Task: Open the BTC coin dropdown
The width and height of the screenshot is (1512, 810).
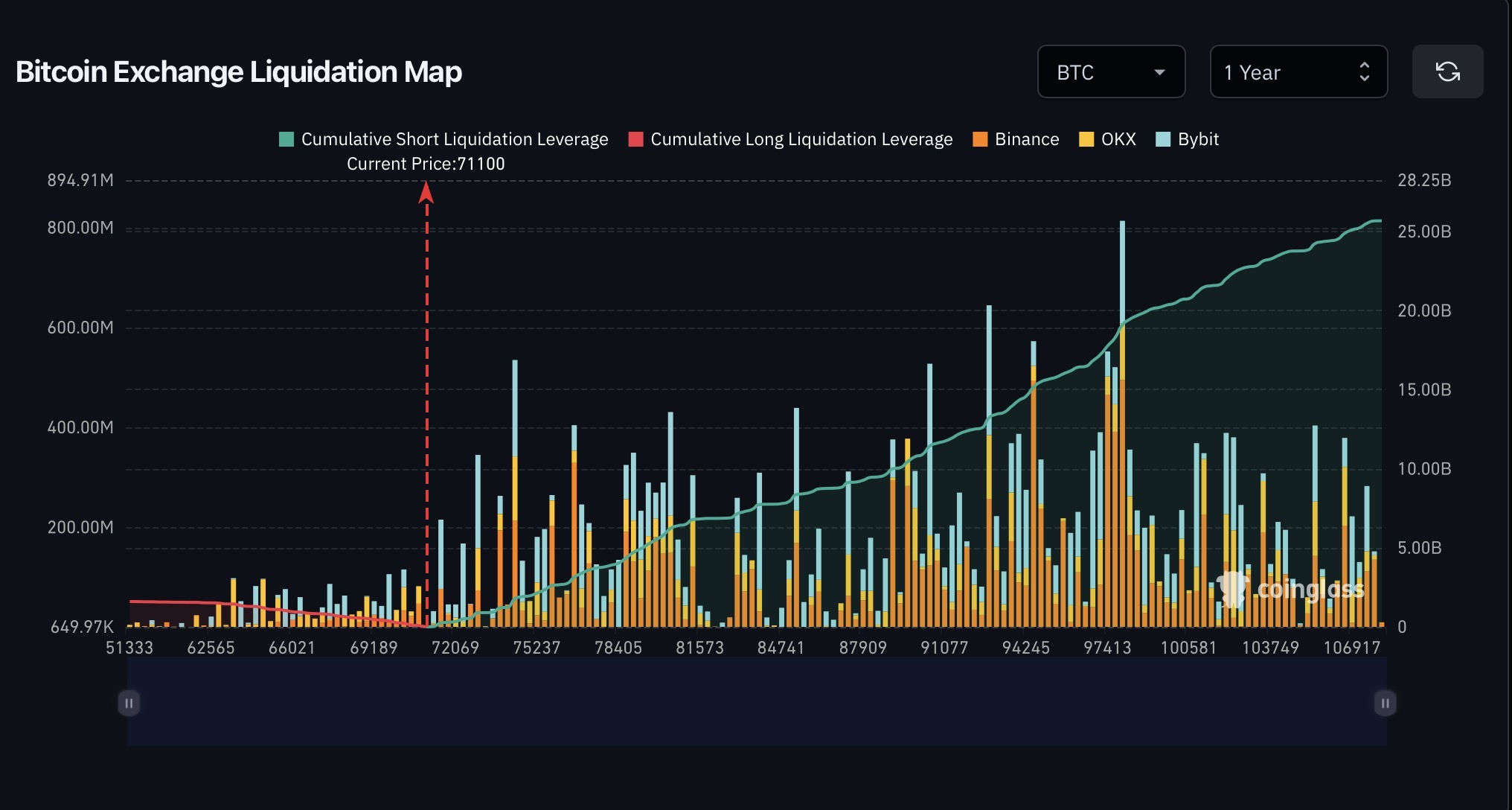Action: pyautogui.click(x=1110, y=72)
